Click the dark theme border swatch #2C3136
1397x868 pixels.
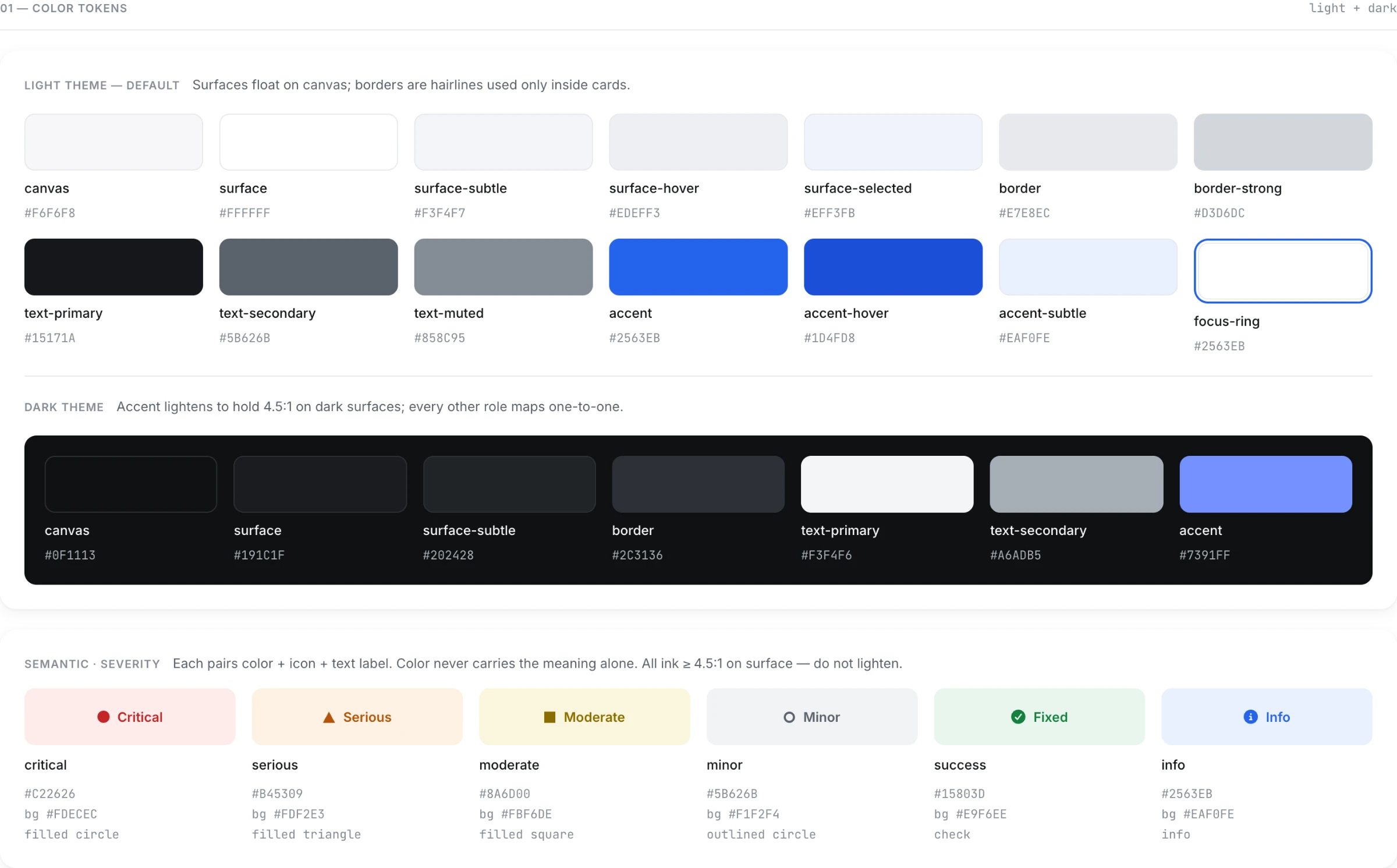[698, 484]
